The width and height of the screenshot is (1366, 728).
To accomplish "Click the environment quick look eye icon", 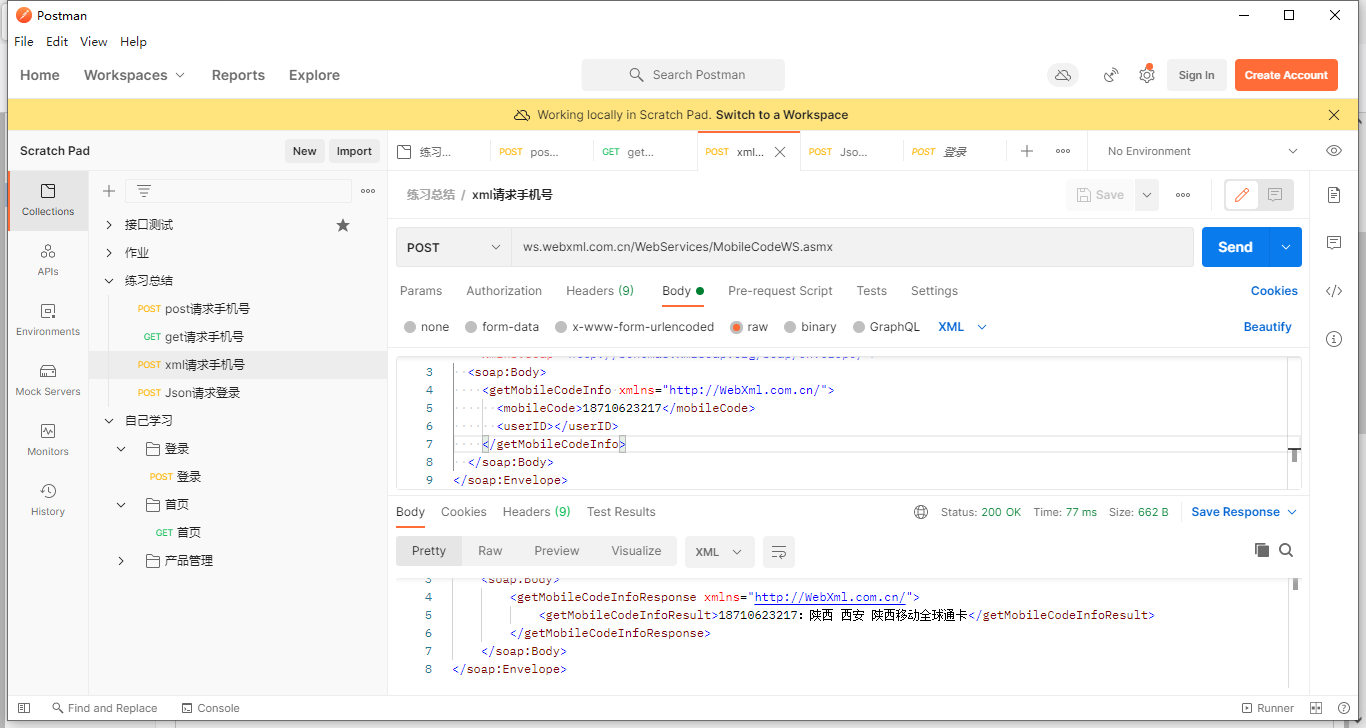I will 1334,151.
